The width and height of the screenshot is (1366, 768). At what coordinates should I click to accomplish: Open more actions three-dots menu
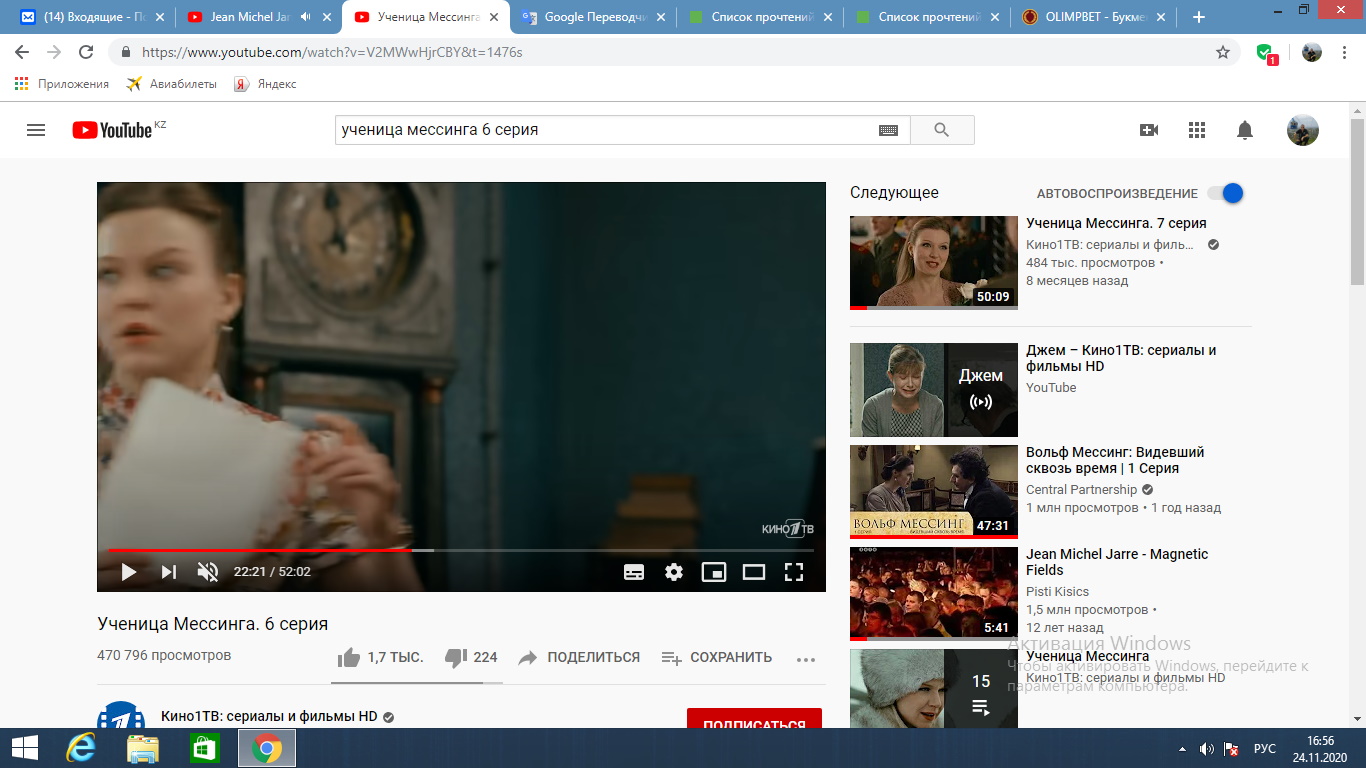(x=806, y=659)
